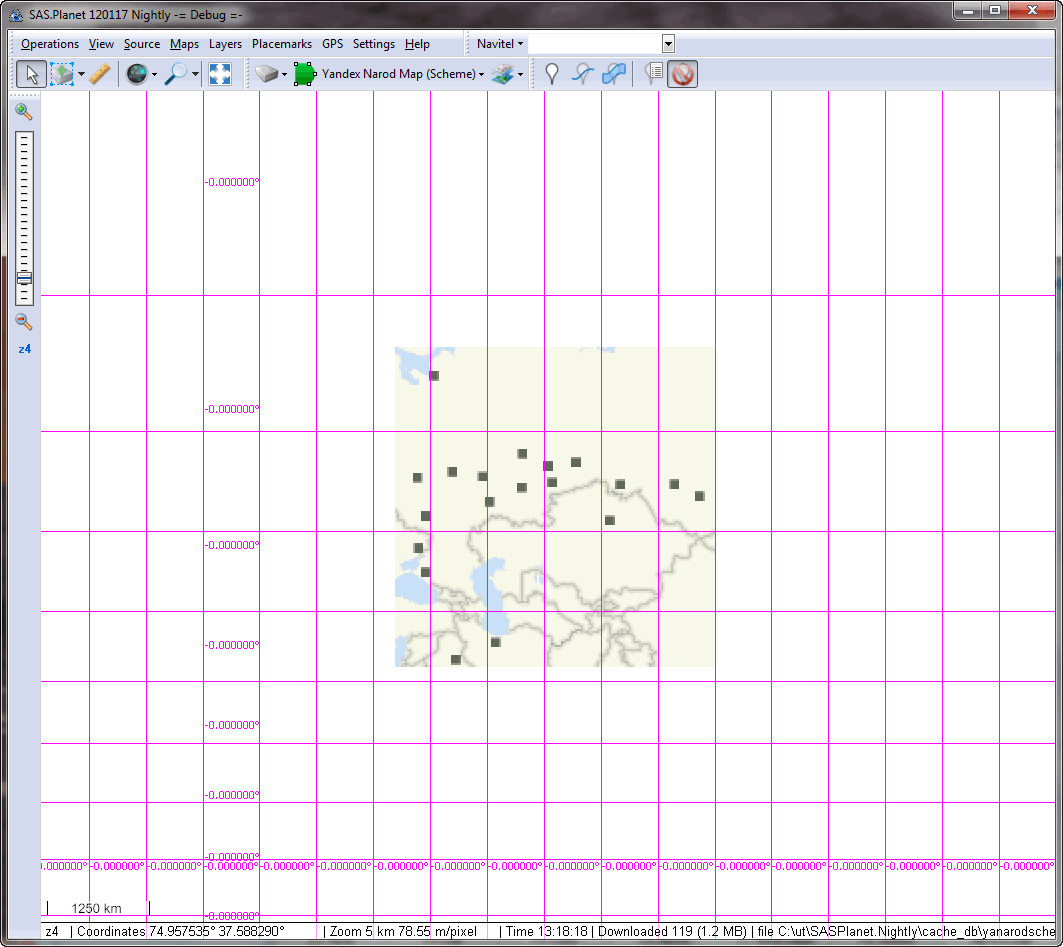
Task: Click the add path icon
Action: click(x=582, y=74)
